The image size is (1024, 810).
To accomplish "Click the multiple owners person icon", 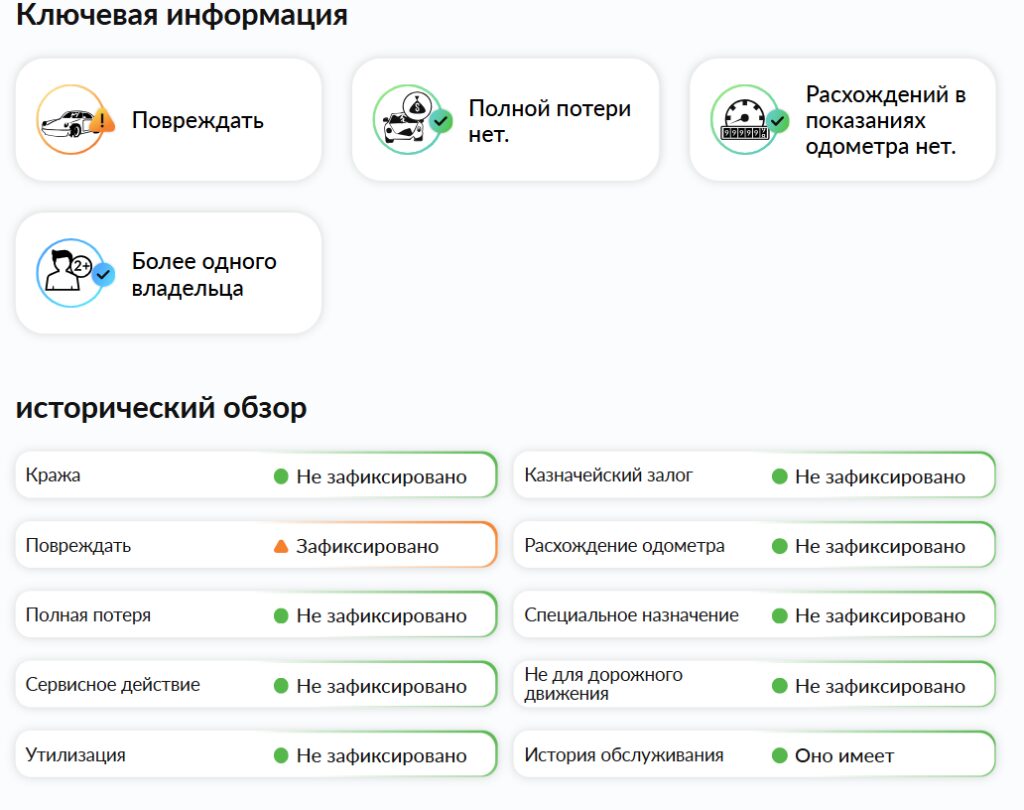I will click(74, 273).
